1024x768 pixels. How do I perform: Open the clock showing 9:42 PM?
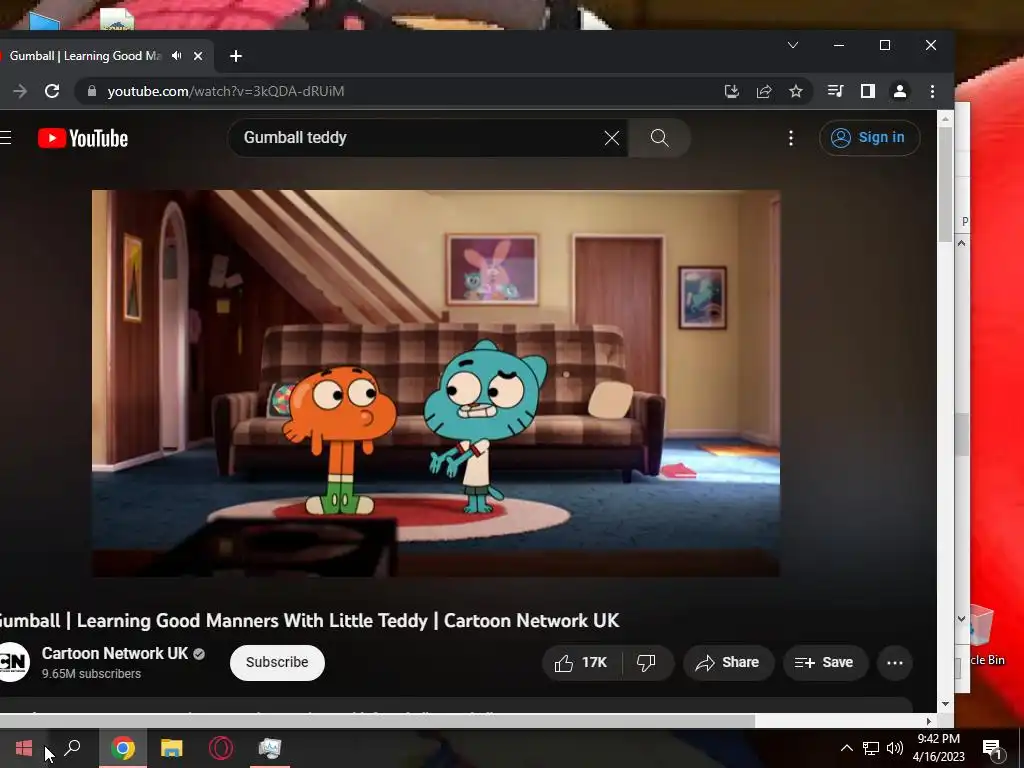938,748
